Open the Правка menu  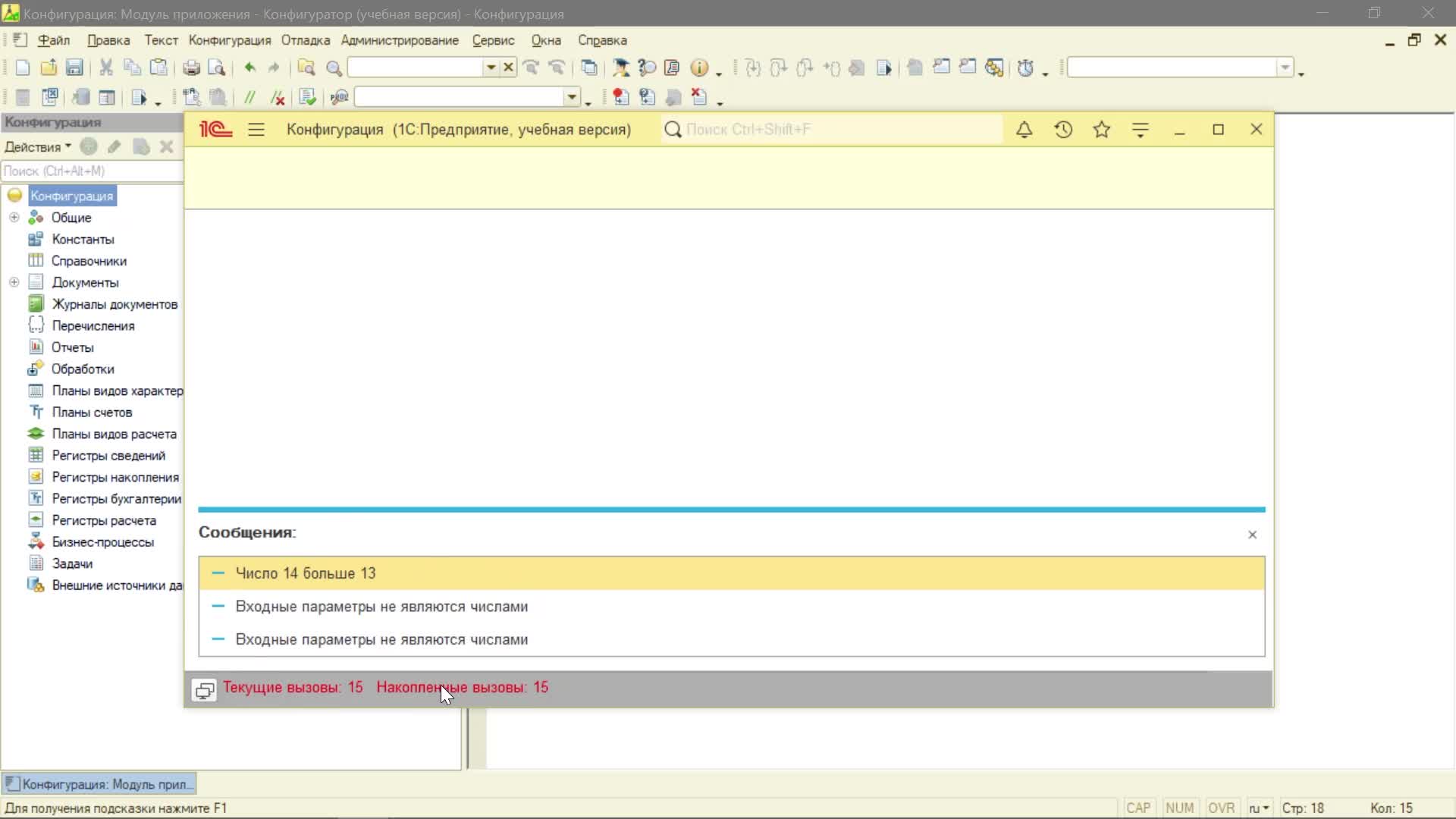point(108,40)
